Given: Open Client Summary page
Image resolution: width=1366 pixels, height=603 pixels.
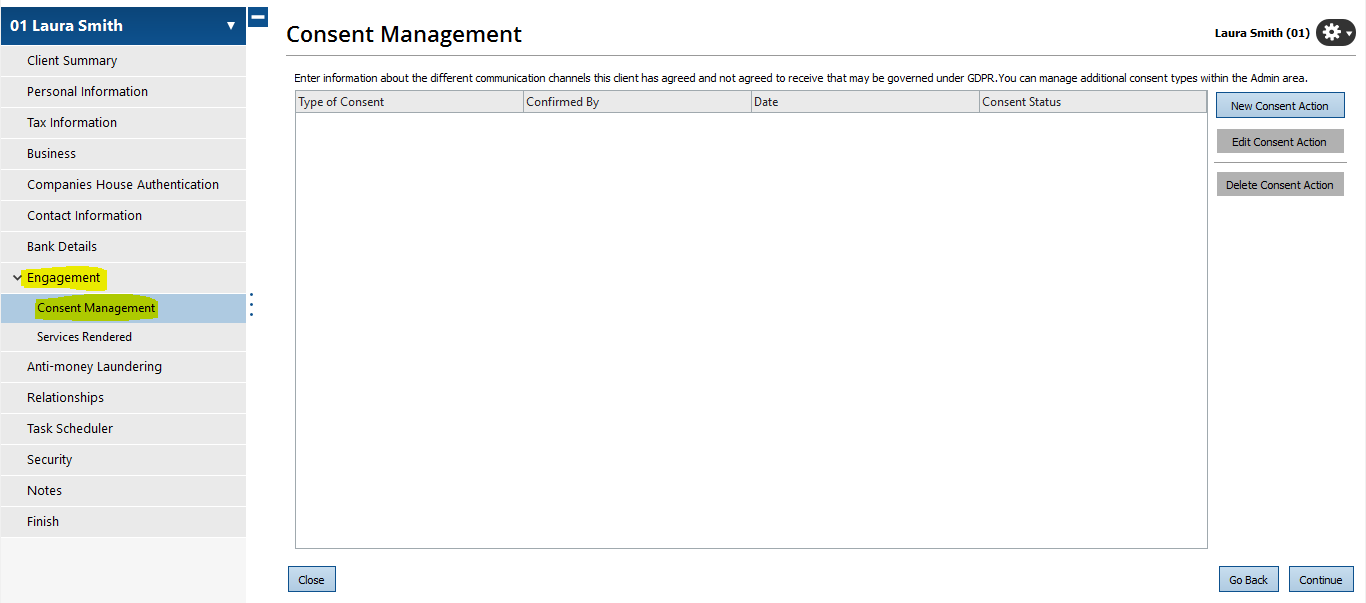Looking at the screenshot, I should [x=72, y=61].
